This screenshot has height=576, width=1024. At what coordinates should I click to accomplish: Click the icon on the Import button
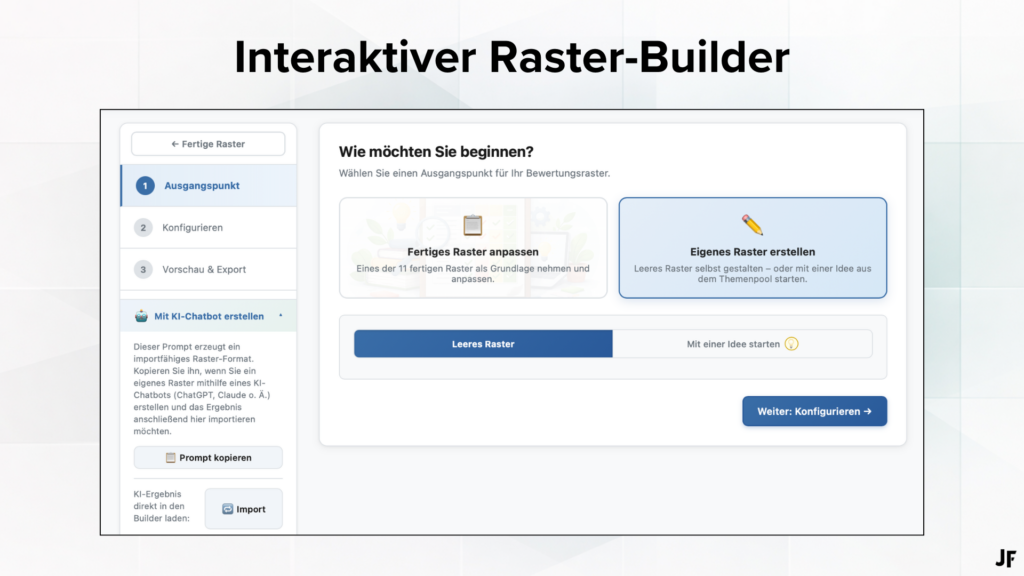point(228,509)
